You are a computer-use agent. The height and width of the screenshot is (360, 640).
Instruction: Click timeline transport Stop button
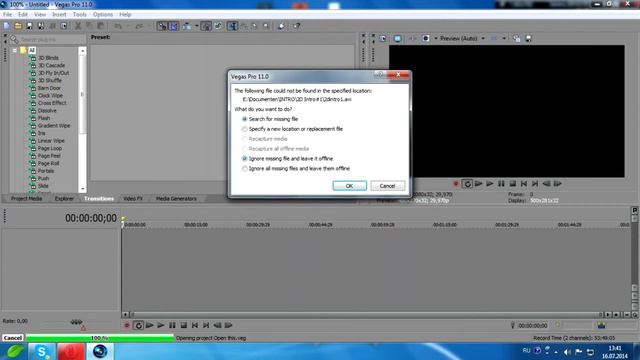point(184,325)
